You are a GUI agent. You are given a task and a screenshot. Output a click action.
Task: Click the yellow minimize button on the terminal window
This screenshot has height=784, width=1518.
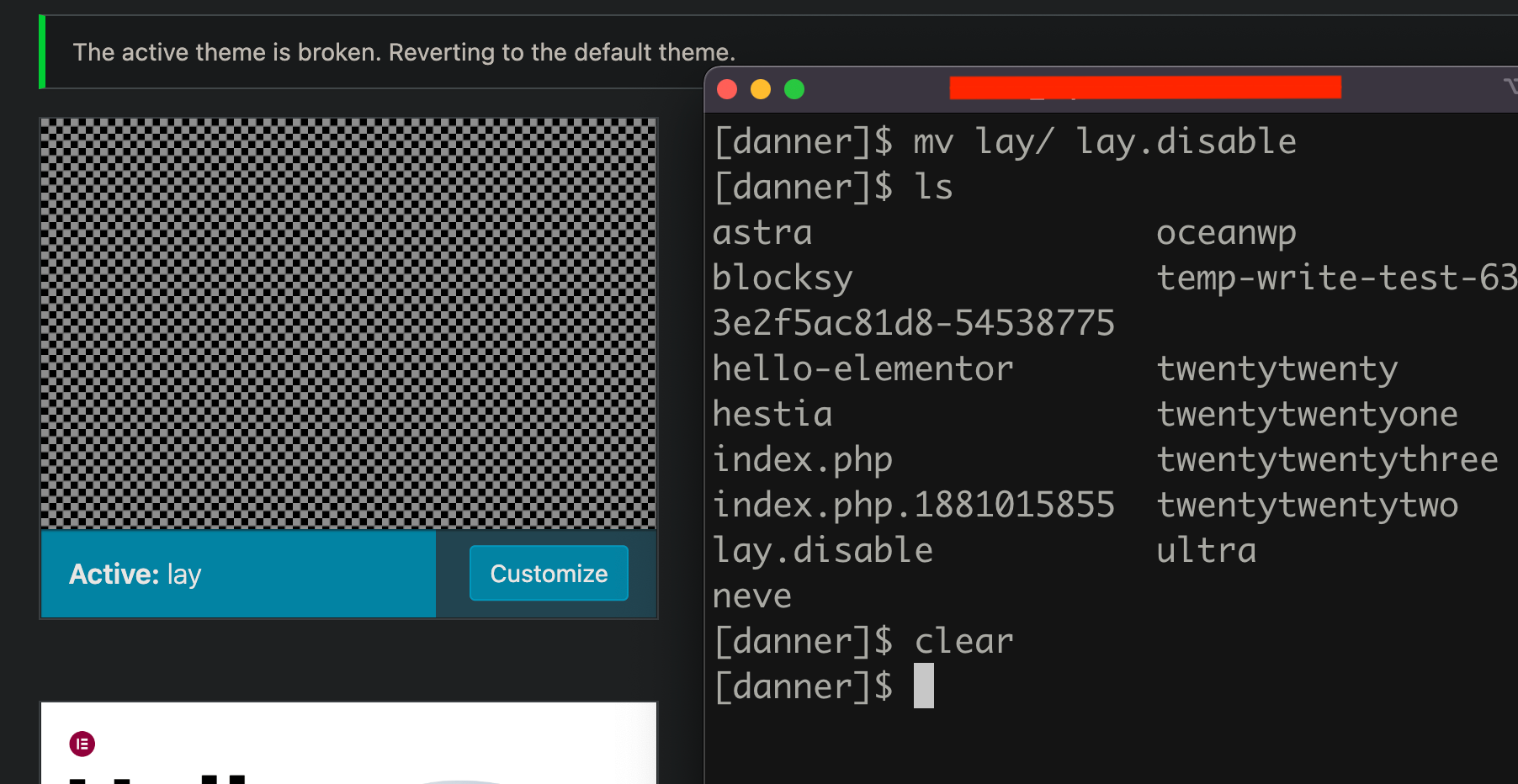pyautogui.click(x=760, y=89)
